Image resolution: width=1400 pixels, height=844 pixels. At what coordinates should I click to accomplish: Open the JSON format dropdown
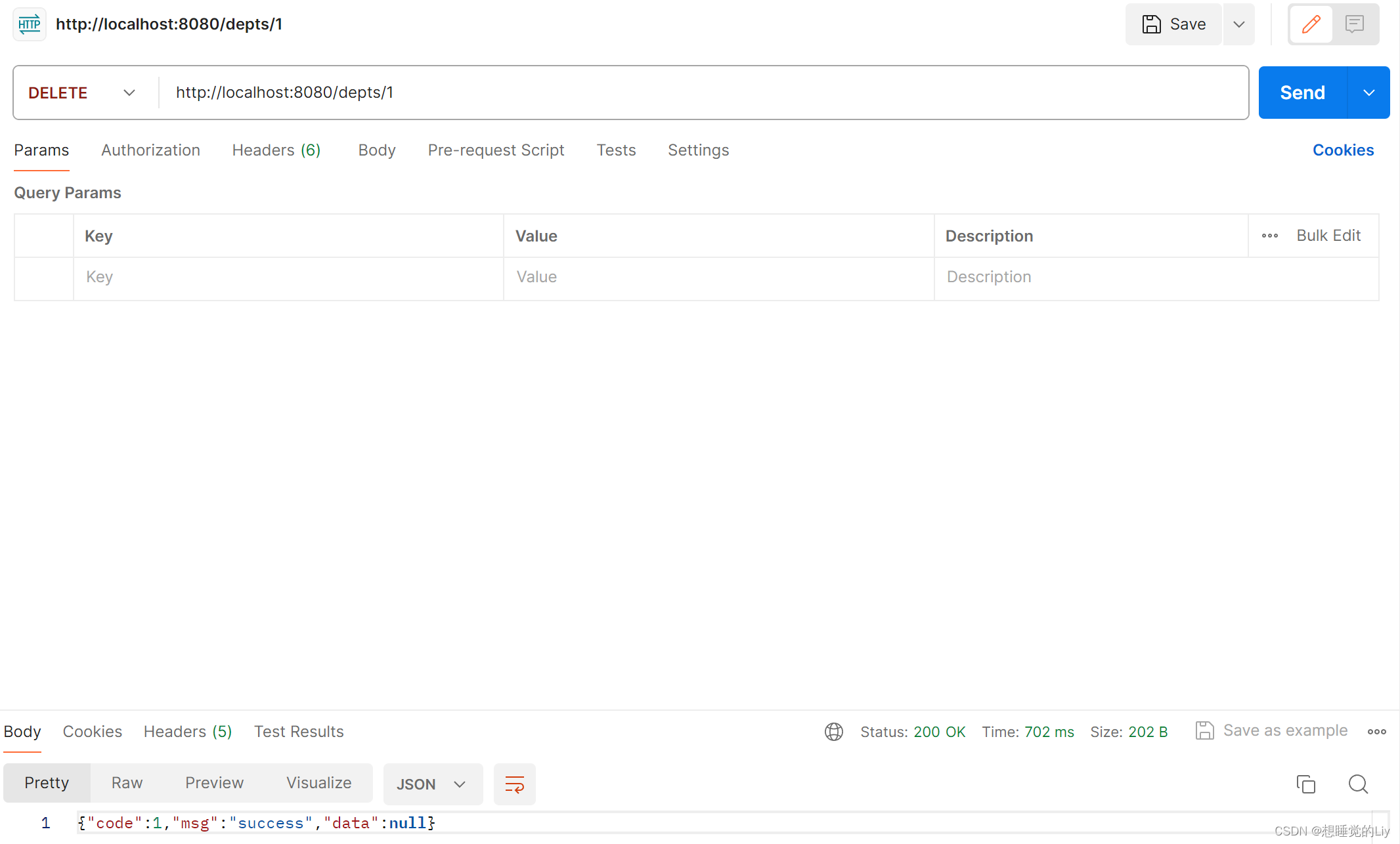point(433,784)
